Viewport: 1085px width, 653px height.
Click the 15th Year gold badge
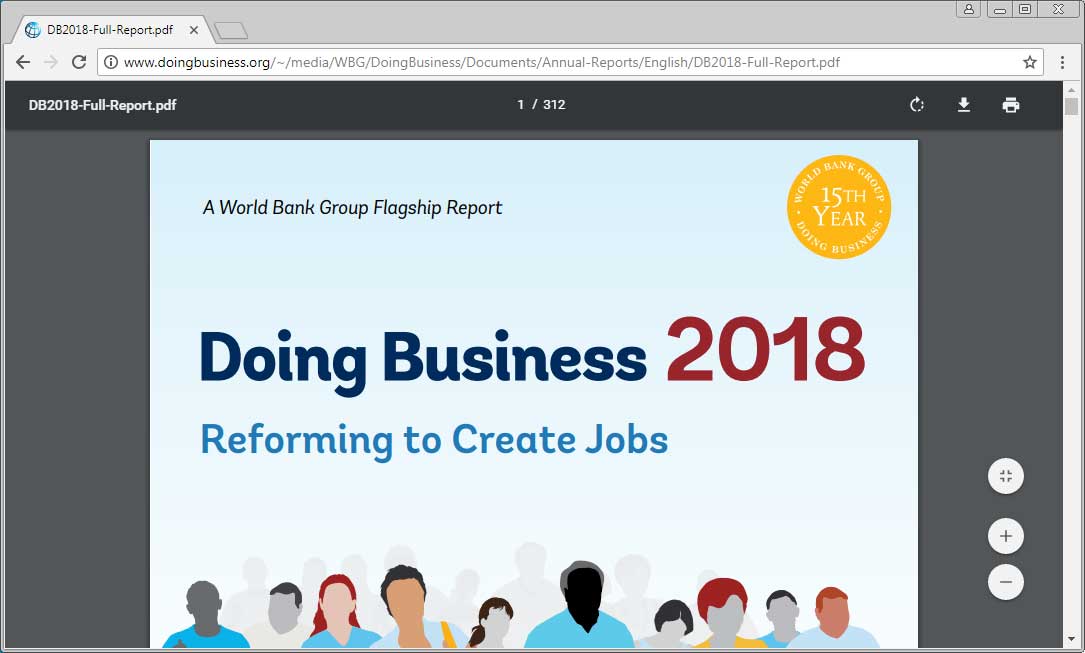coord(839,207)
